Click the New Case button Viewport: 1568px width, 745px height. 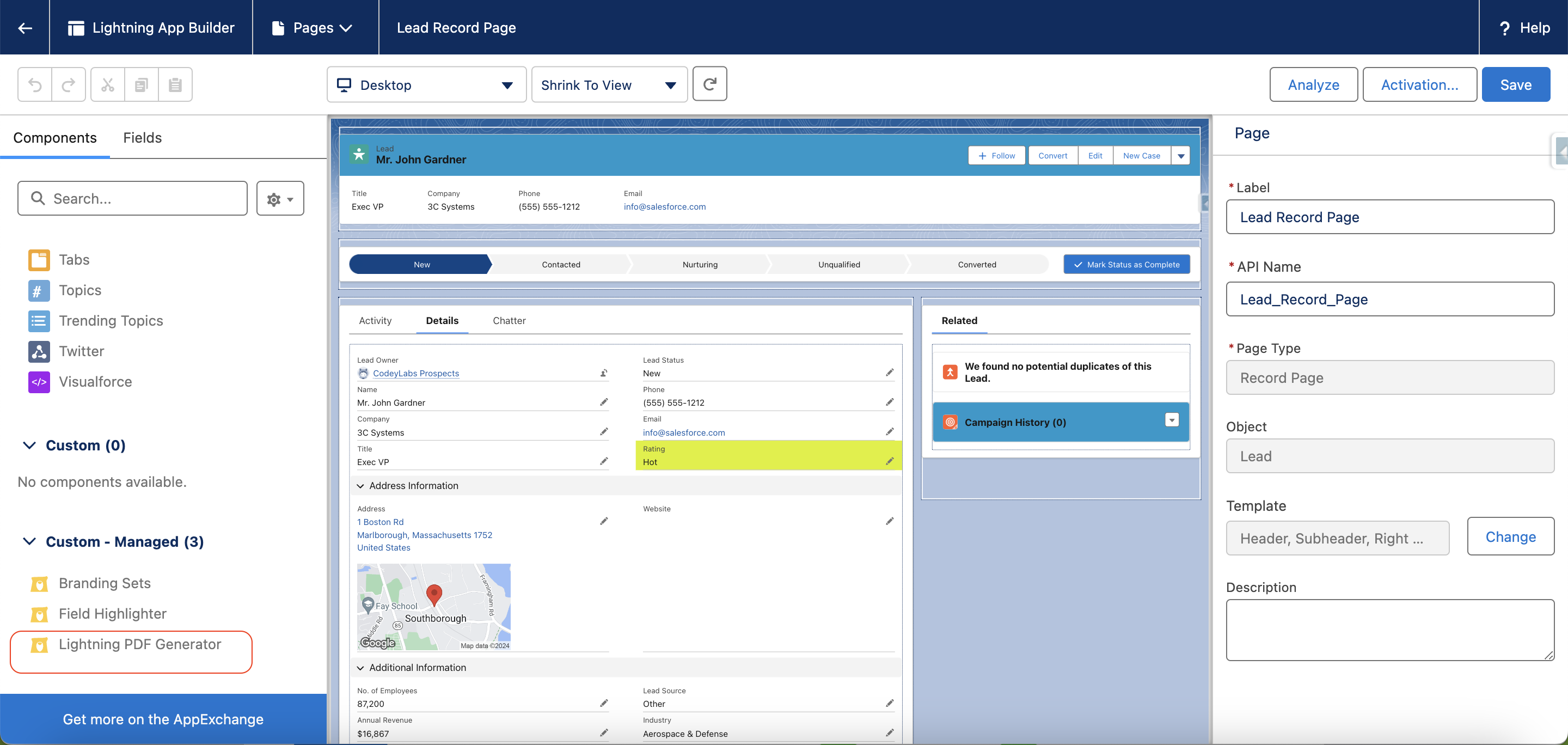[1141, 156]
